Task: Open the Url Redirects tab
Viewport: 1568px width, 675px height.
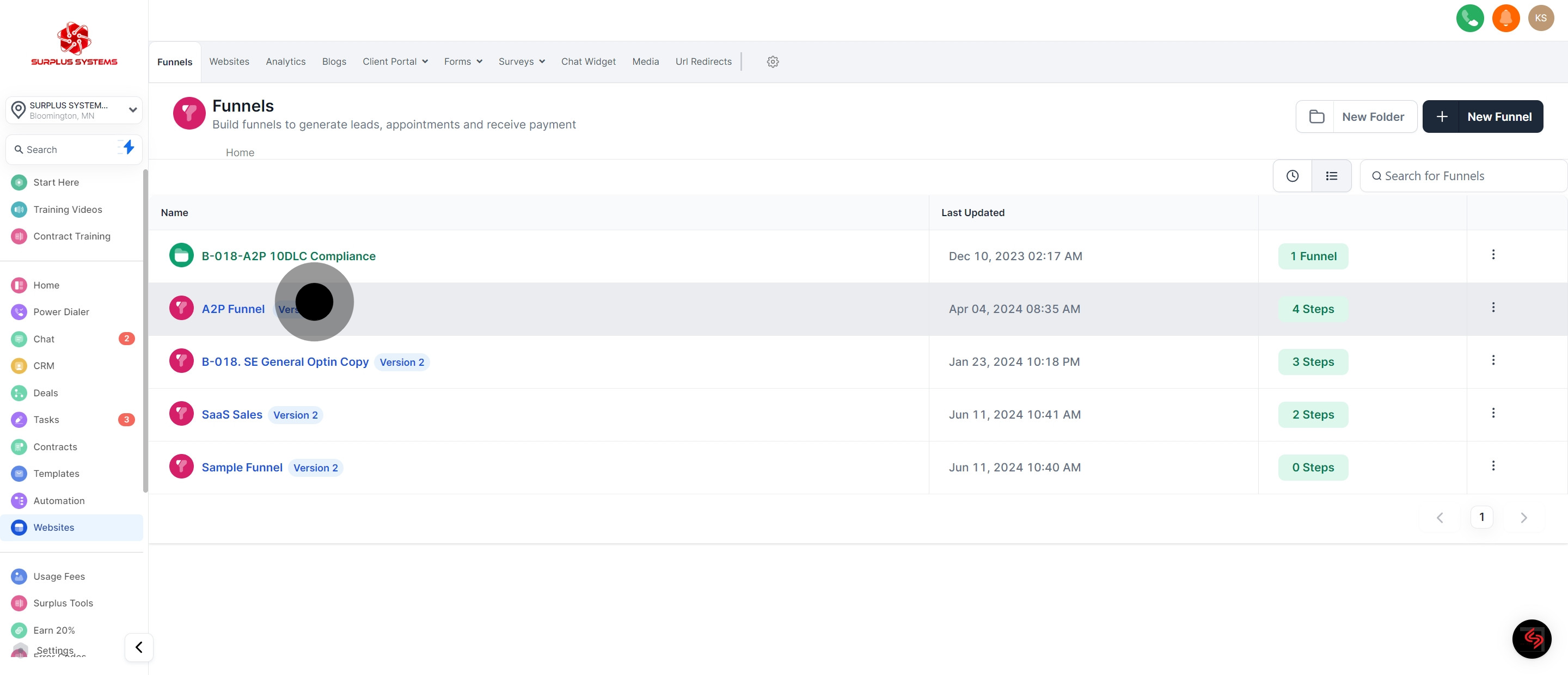Action: click(x=703, y=62)
